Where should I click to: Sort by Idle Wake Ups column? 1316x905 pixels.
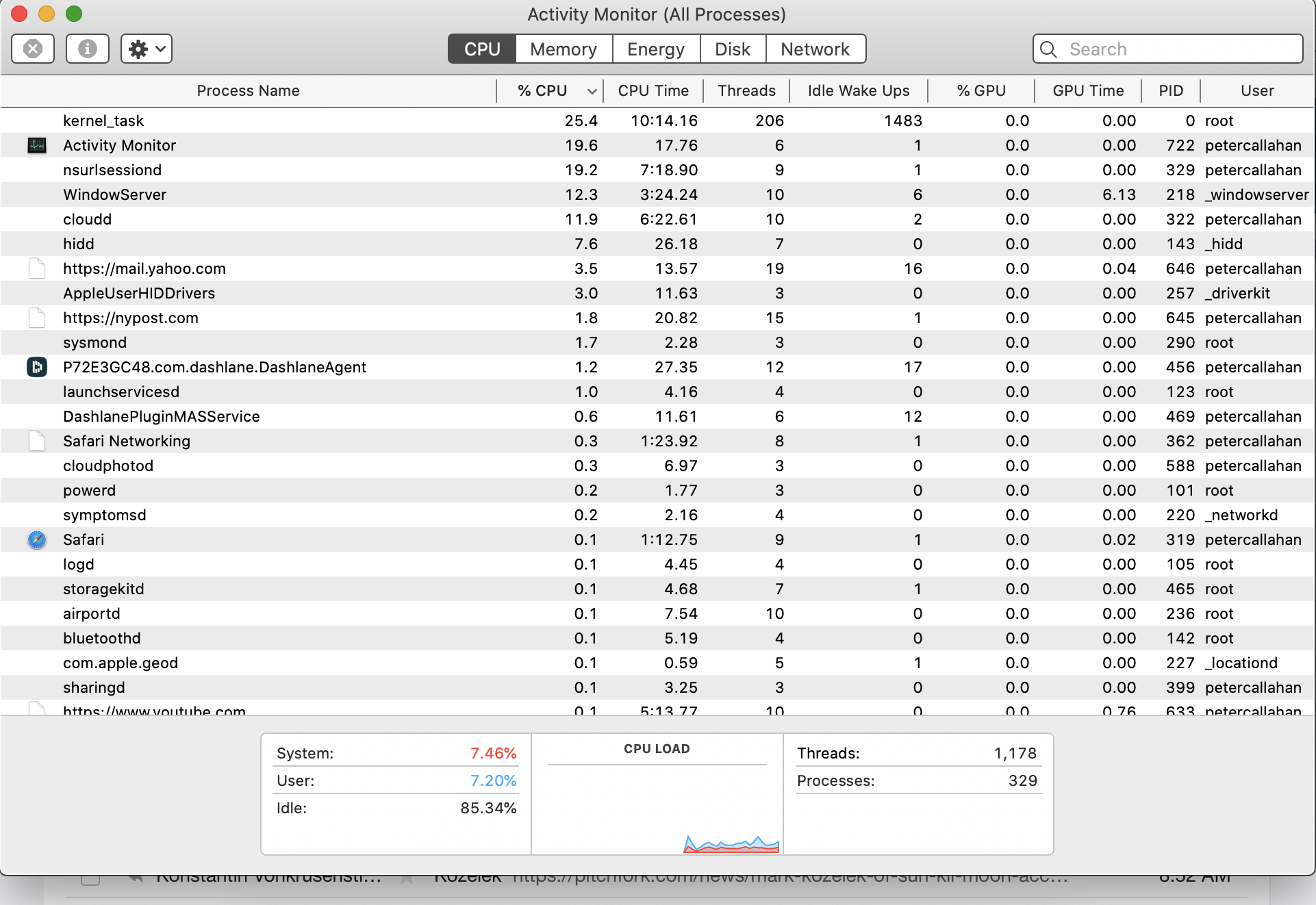click(x=859, y=90)
